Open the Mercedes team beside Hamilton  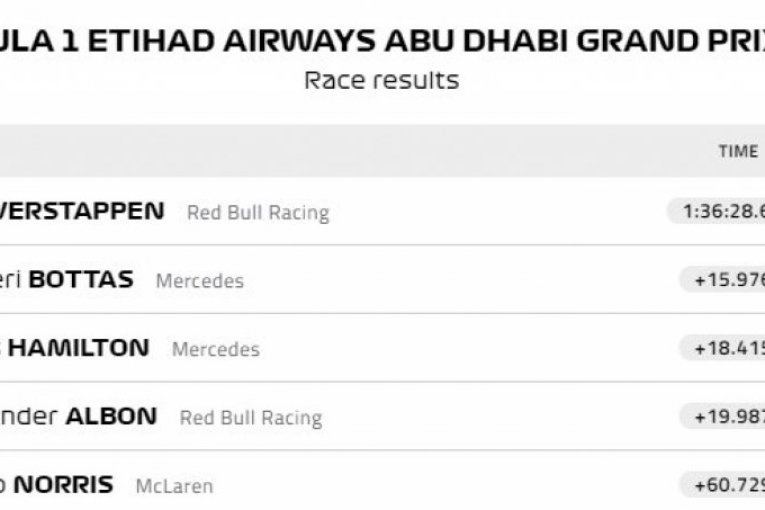point(215,349)
